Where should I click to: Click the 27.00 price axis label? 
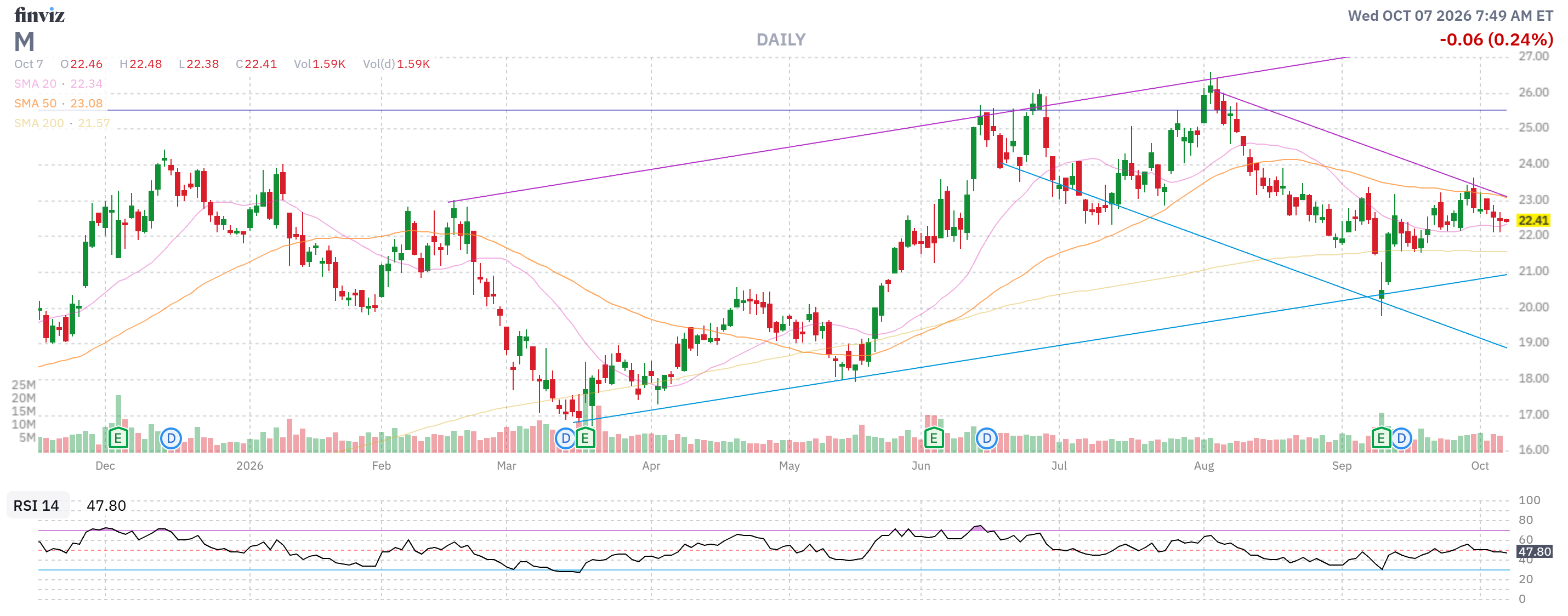point(1533,56)
